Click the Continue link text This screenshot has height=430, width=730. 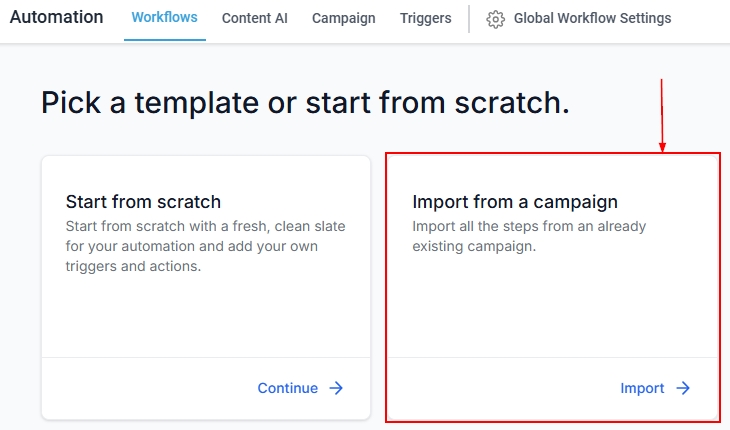(x=287, y=388)
